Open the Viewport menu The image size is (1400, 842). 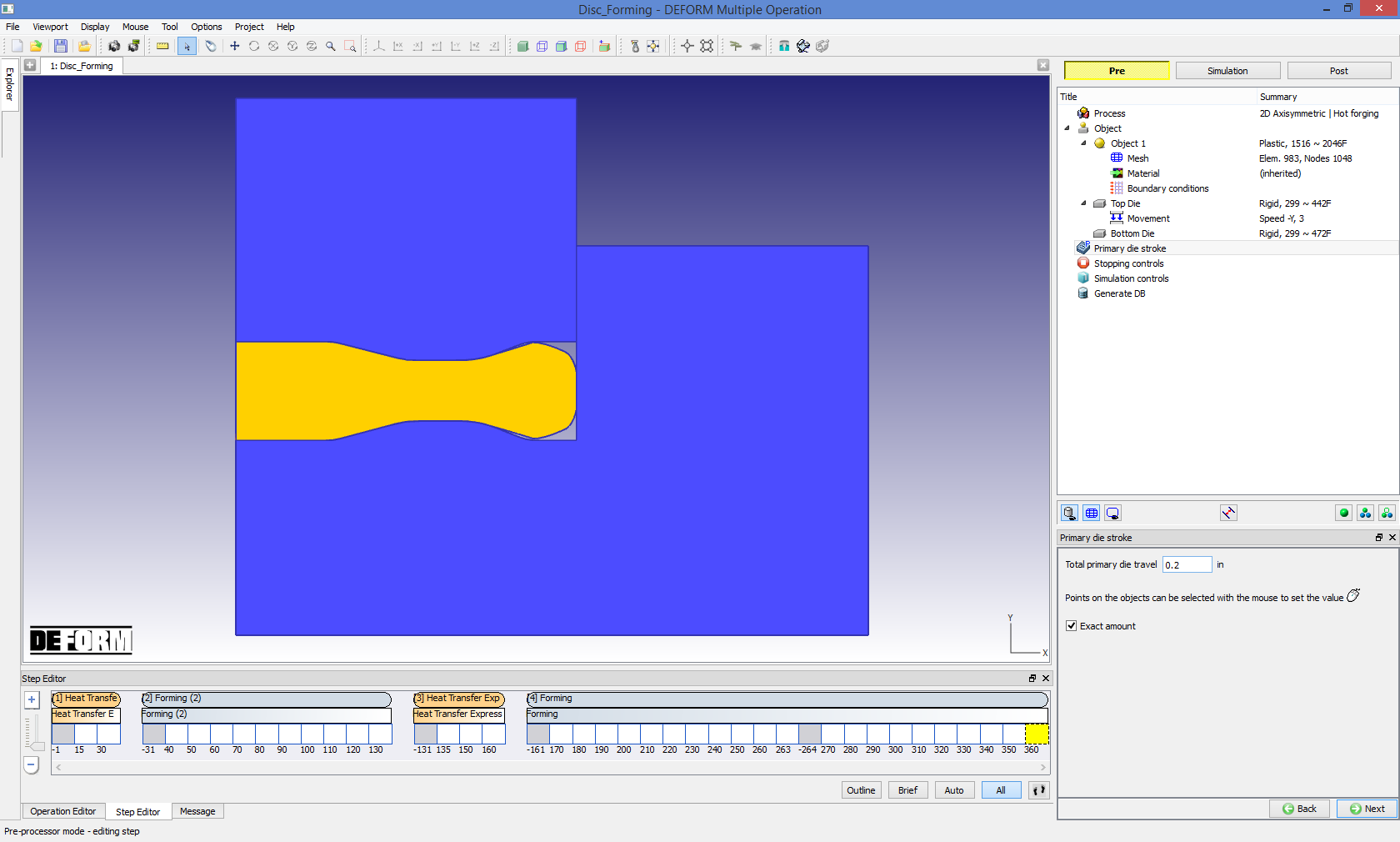[50, 27]
